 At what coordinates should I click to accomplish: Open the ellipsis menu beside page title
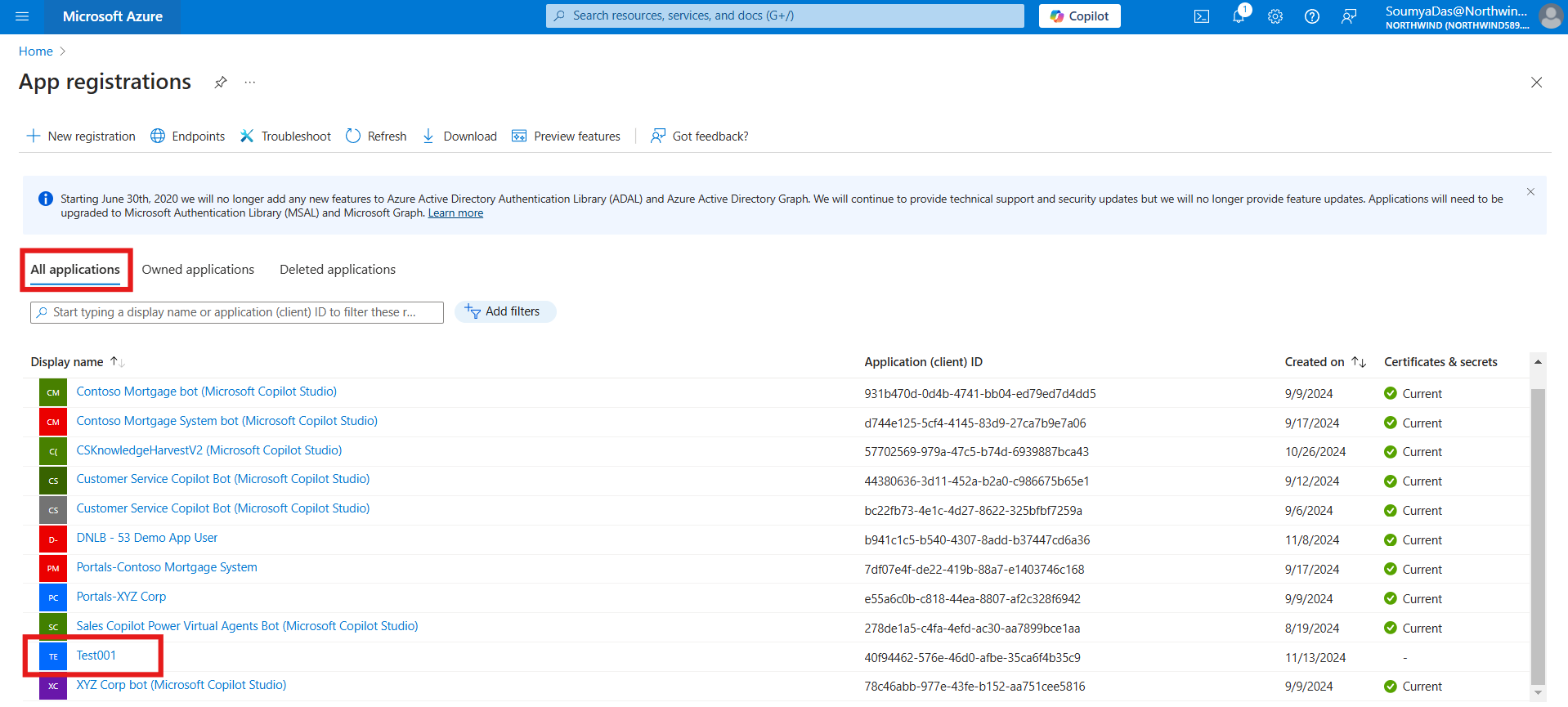tap(250, 83)
